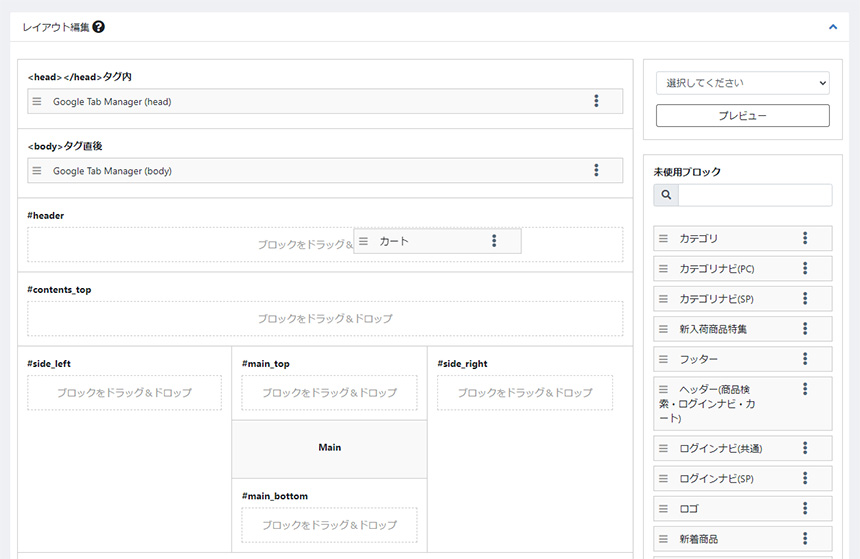Click the プレビュー button
Screen dimensions: 860x559
point(742,116)
